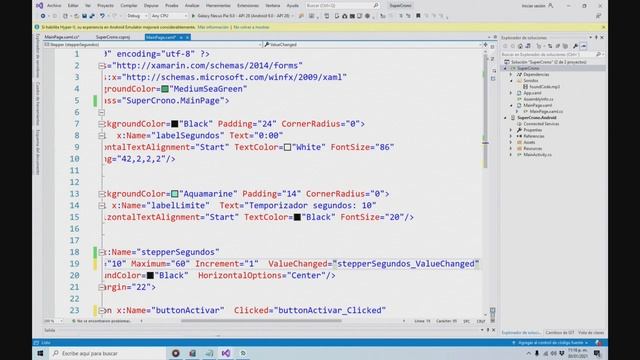Image resolution: width=640 pixels, height=360 pixels.
Task: Close the active MainPage.xaml tab
Action: click(x=187, y=37)
